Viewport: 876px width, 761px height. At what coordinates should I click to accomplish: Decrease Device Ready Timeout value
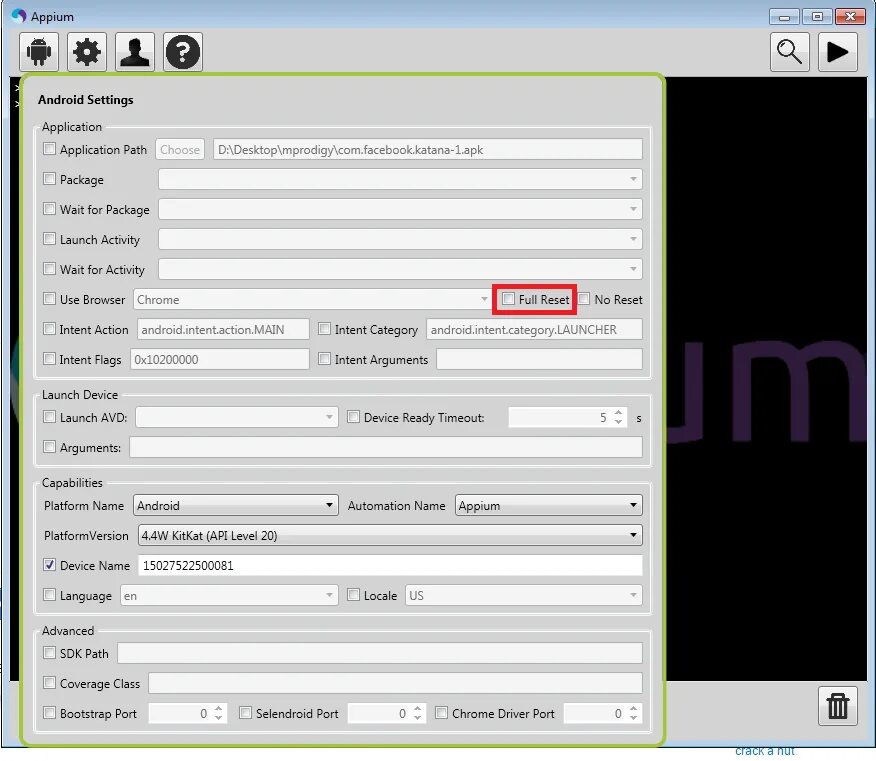point(618,422)
